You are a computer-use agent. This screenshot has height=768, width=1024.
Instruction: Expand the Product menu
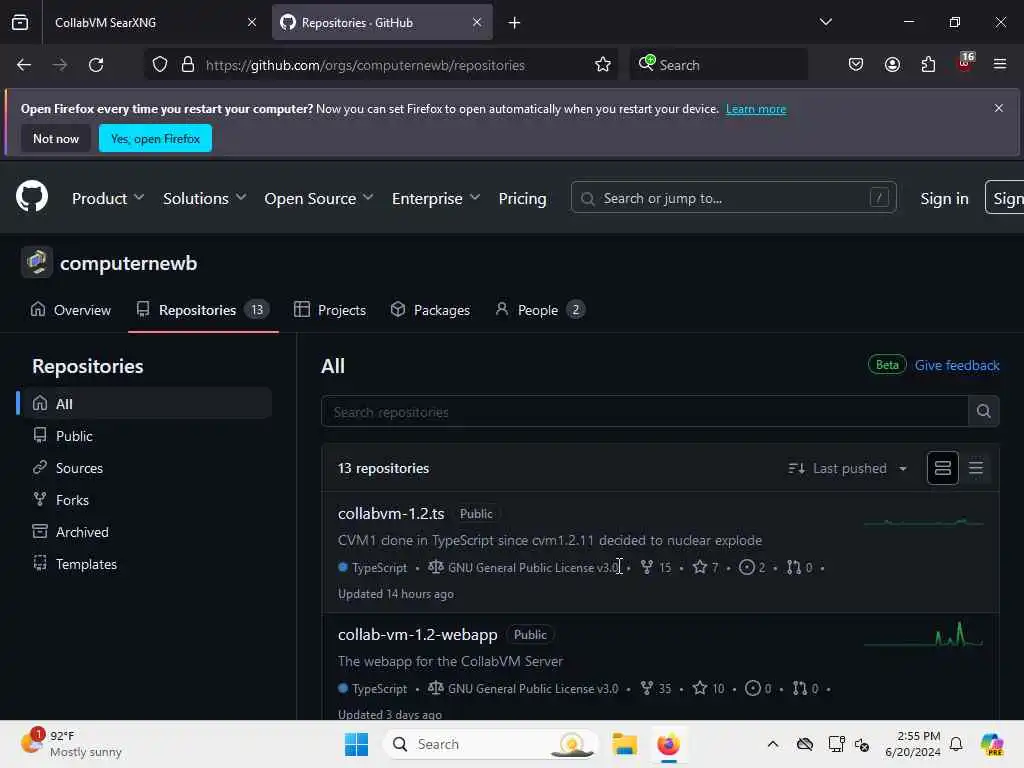click(x=108, y=198)
